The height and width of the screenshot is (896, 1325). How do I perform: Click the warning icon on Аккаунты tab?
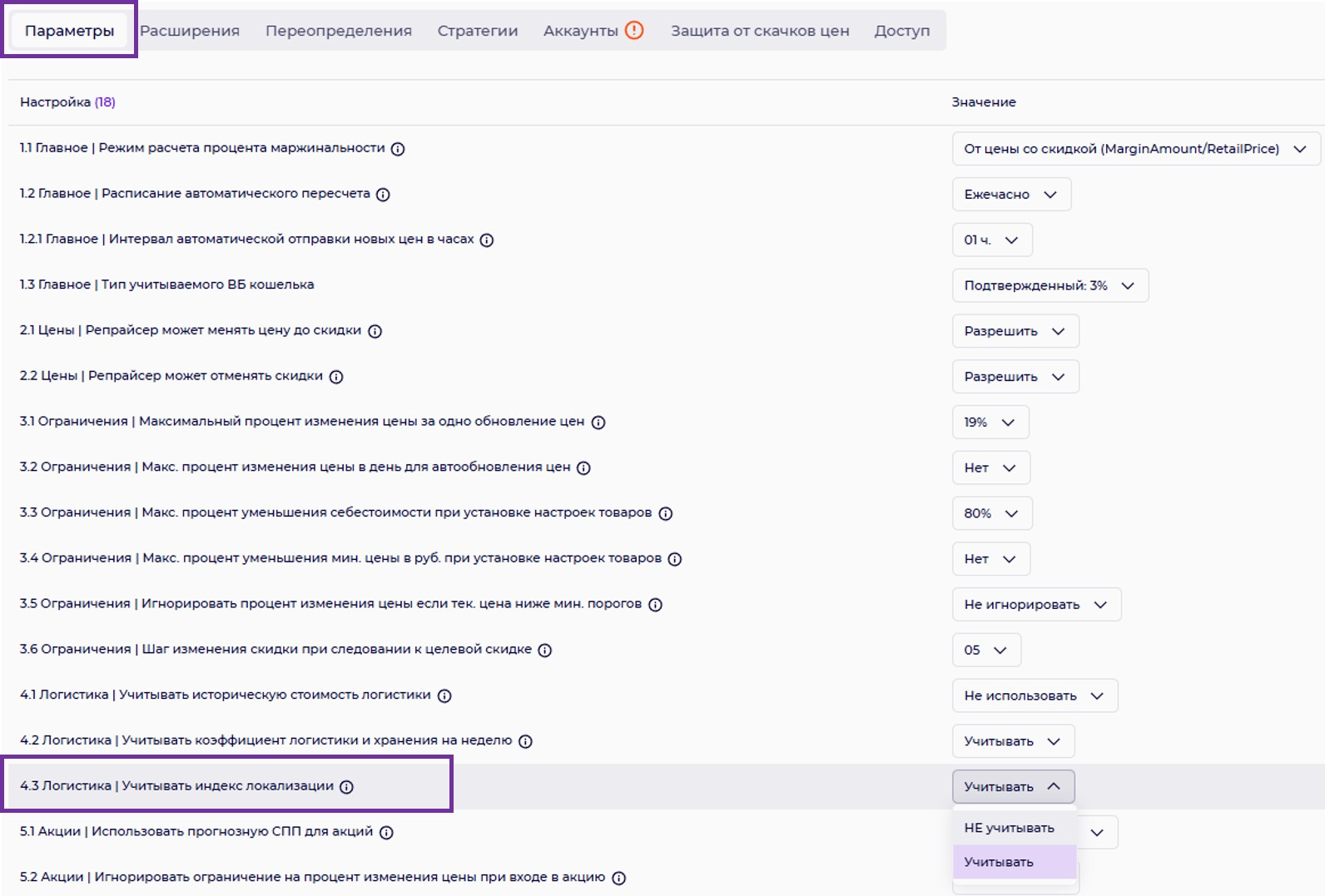(x=634, y=31)
